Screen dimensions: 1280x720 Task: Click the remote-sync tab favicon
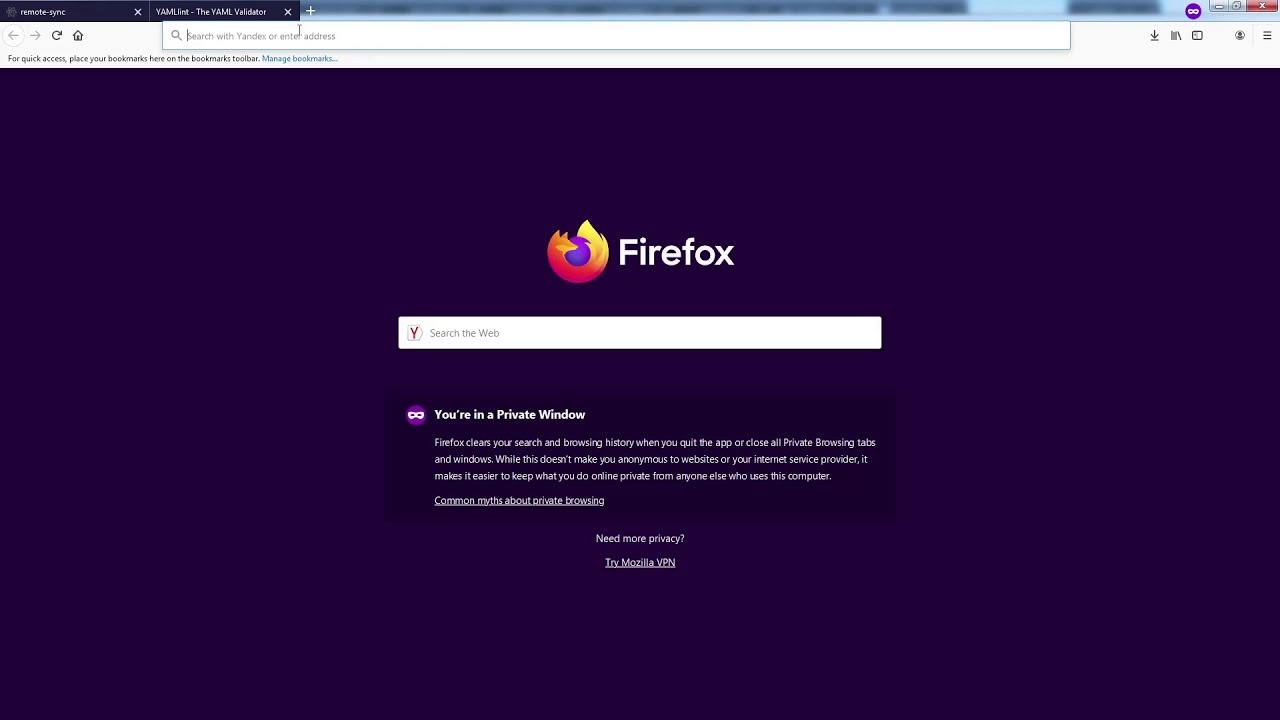click(x=11, y=12)
